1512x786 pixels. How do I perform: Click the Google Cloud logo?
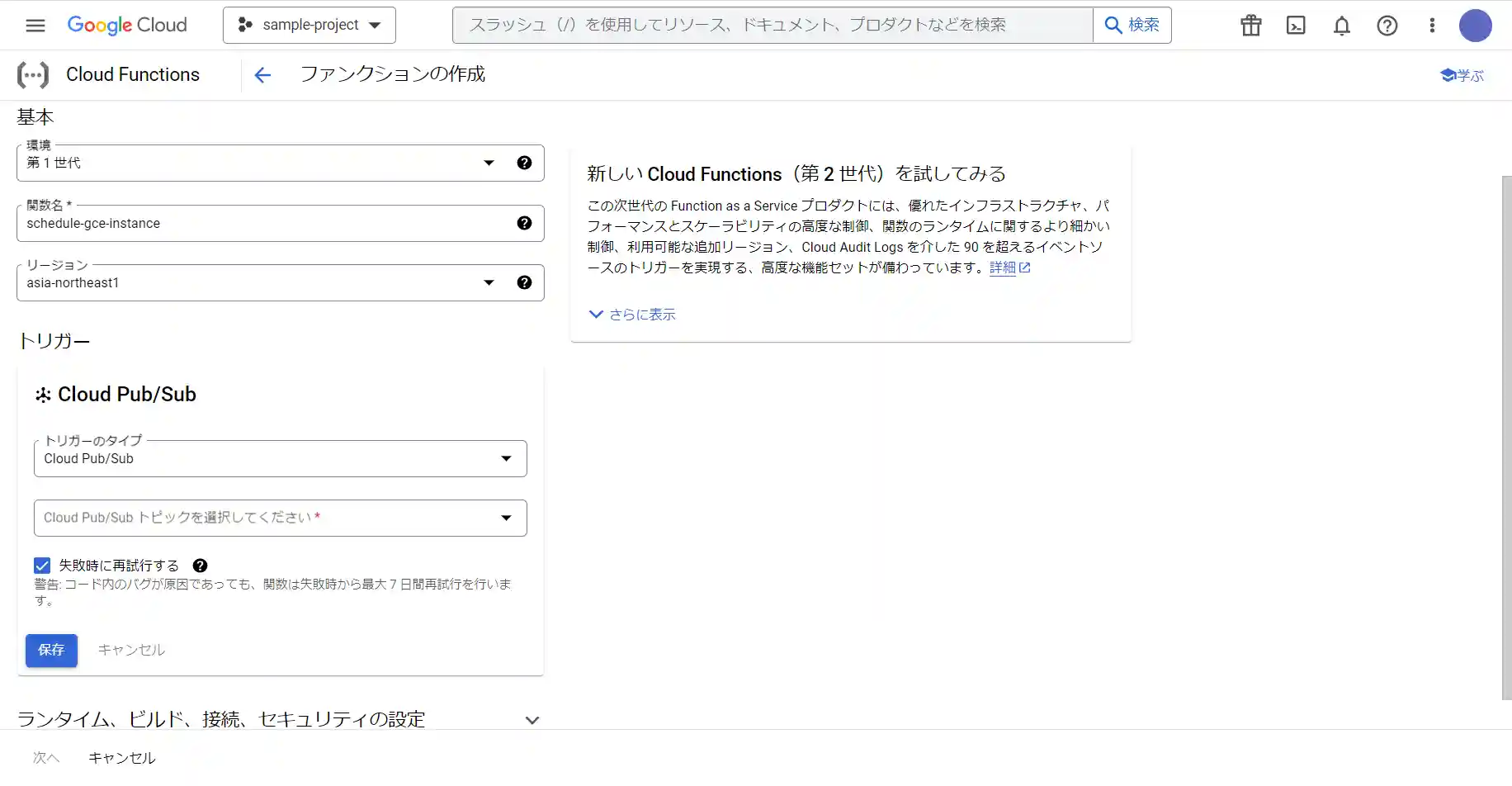(x=127, y=26)
